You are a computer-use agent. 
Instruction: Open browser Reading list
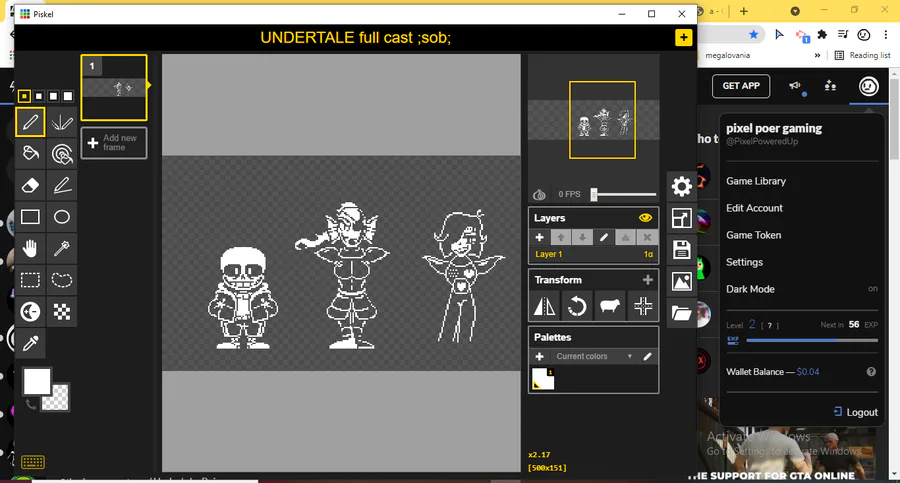tap(863, 55)
